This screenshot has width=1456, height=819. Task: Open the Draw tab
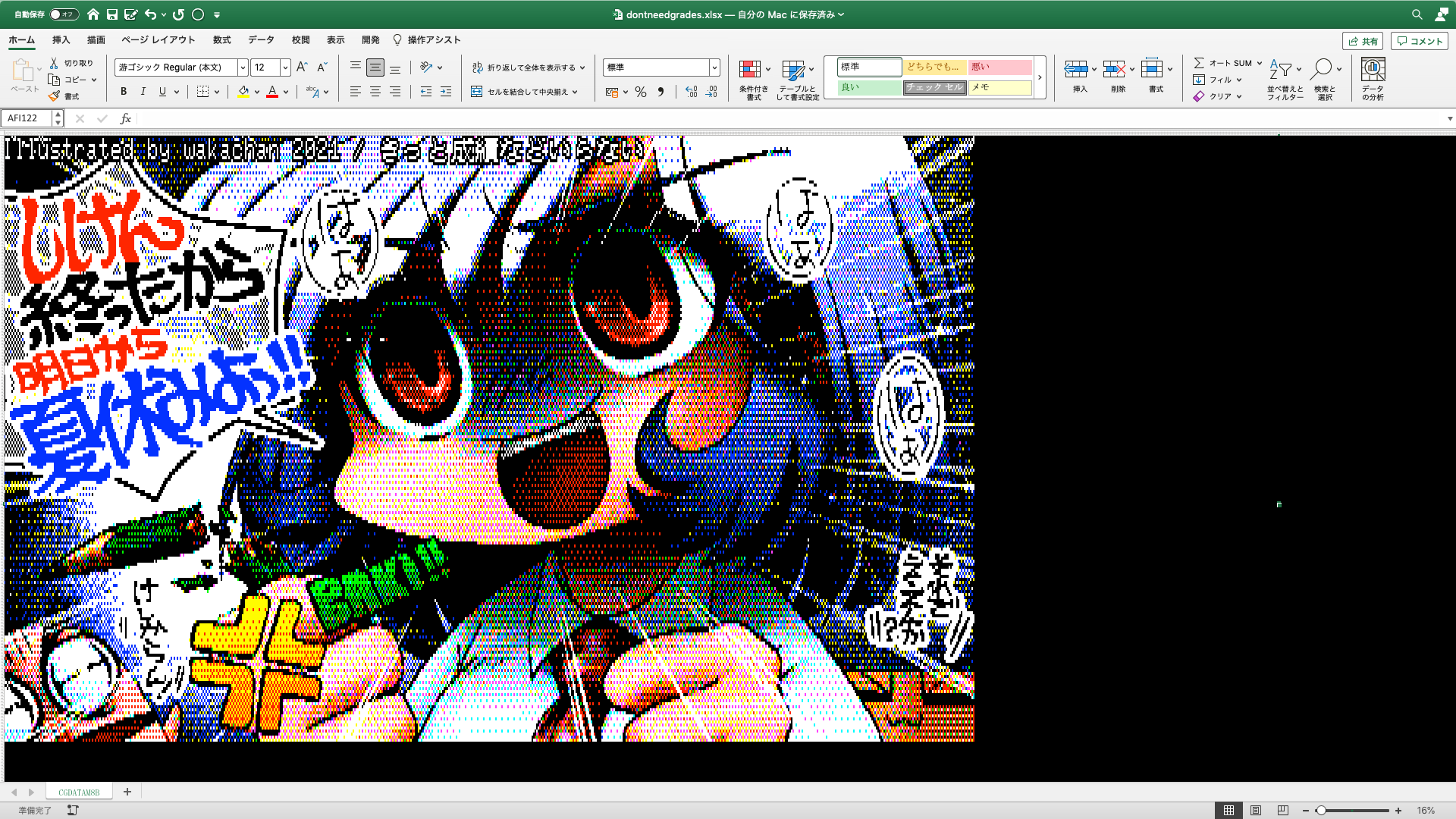pyautogui.click(x=96, y=40)
